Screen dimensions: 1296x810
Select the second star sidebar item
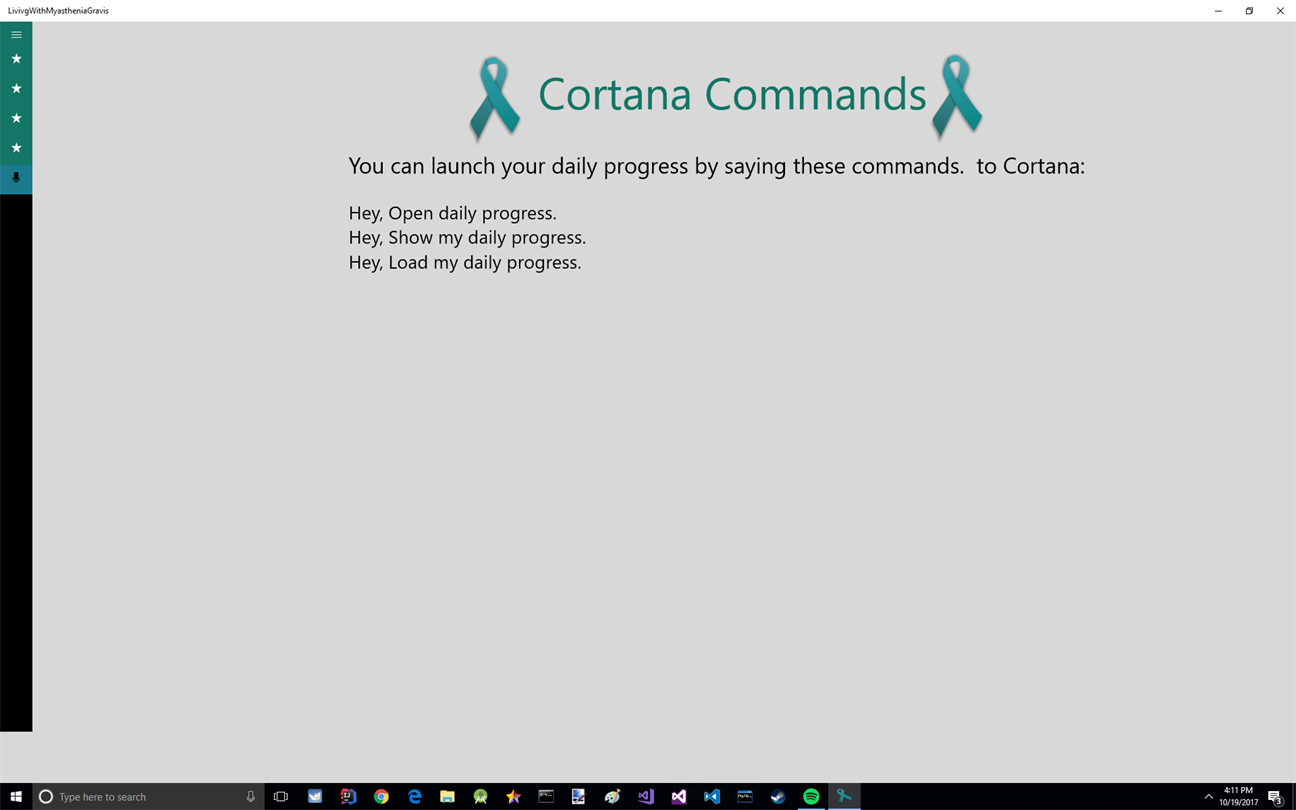point(16,89)
